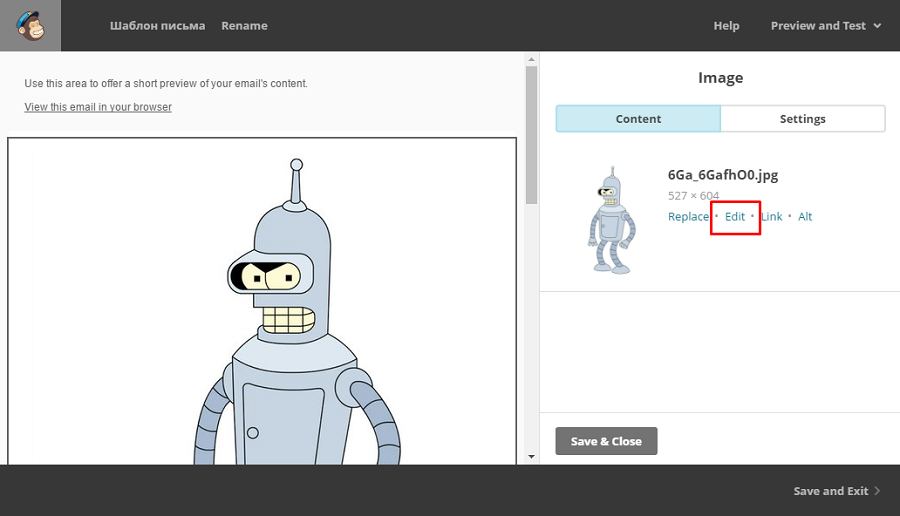Click the Preview and Test chevron arrow
Image resolution: width=900 pixels, height=516 pixels.
(x=877, y=26)
